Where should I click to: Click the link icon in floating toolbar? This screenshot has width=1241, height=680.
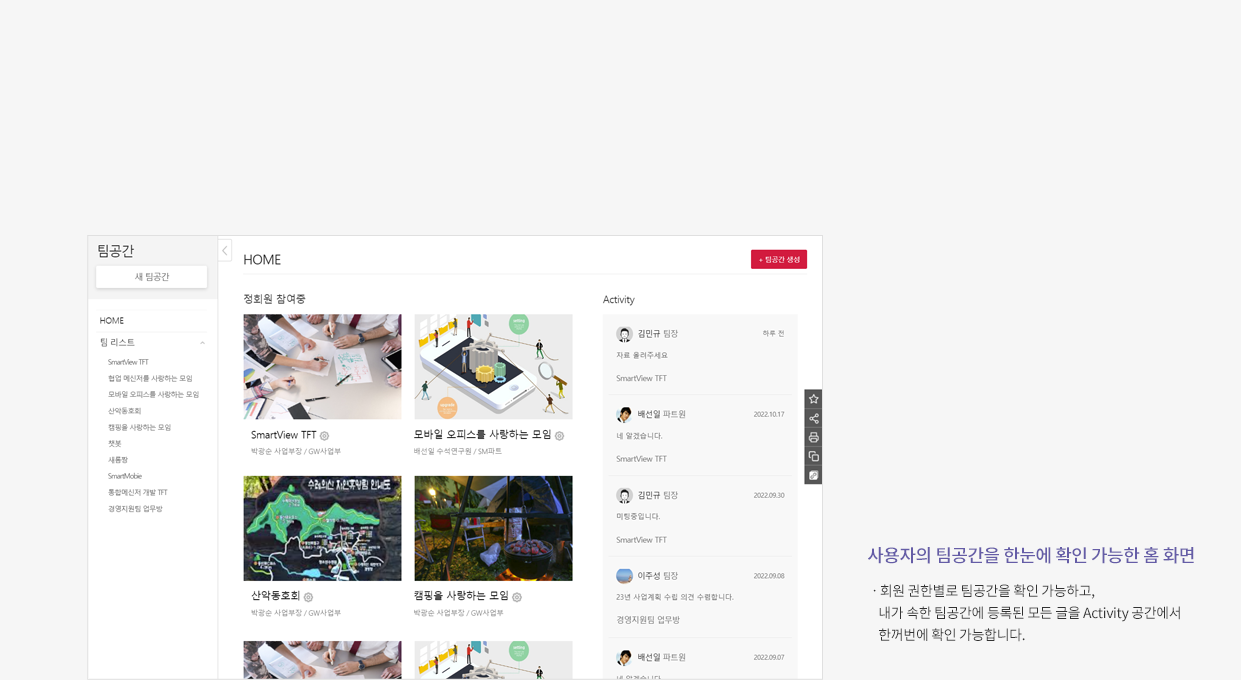pos(813,475)
